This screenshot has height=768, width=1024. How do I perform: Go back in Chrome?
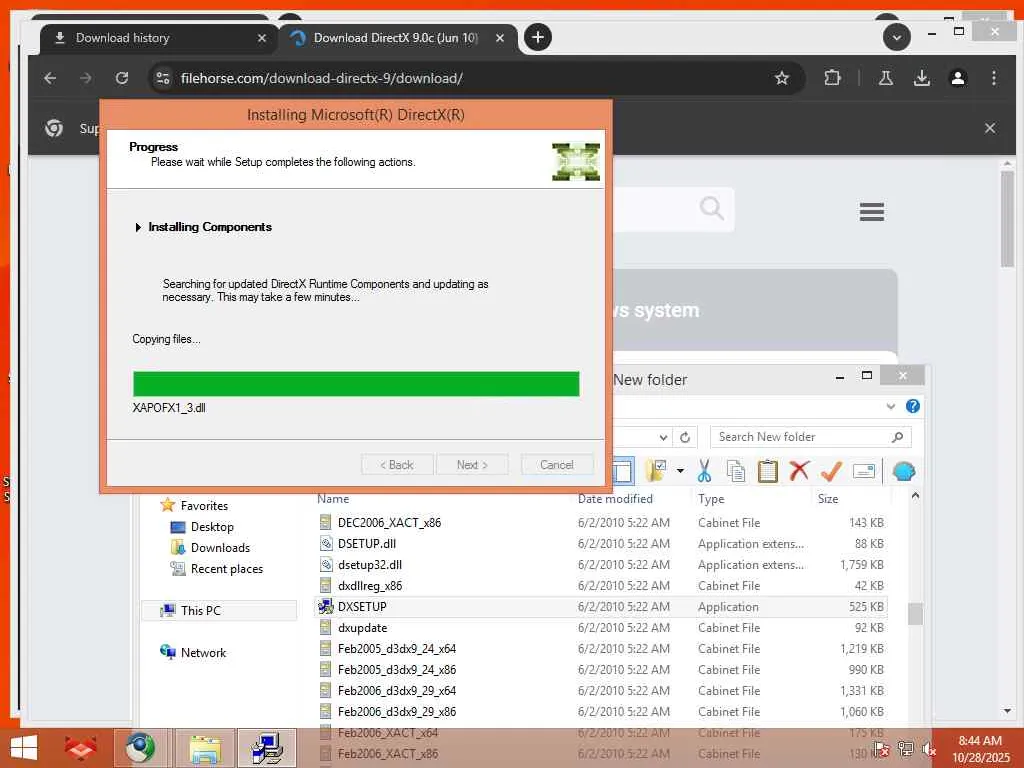(x=50, y=78)
